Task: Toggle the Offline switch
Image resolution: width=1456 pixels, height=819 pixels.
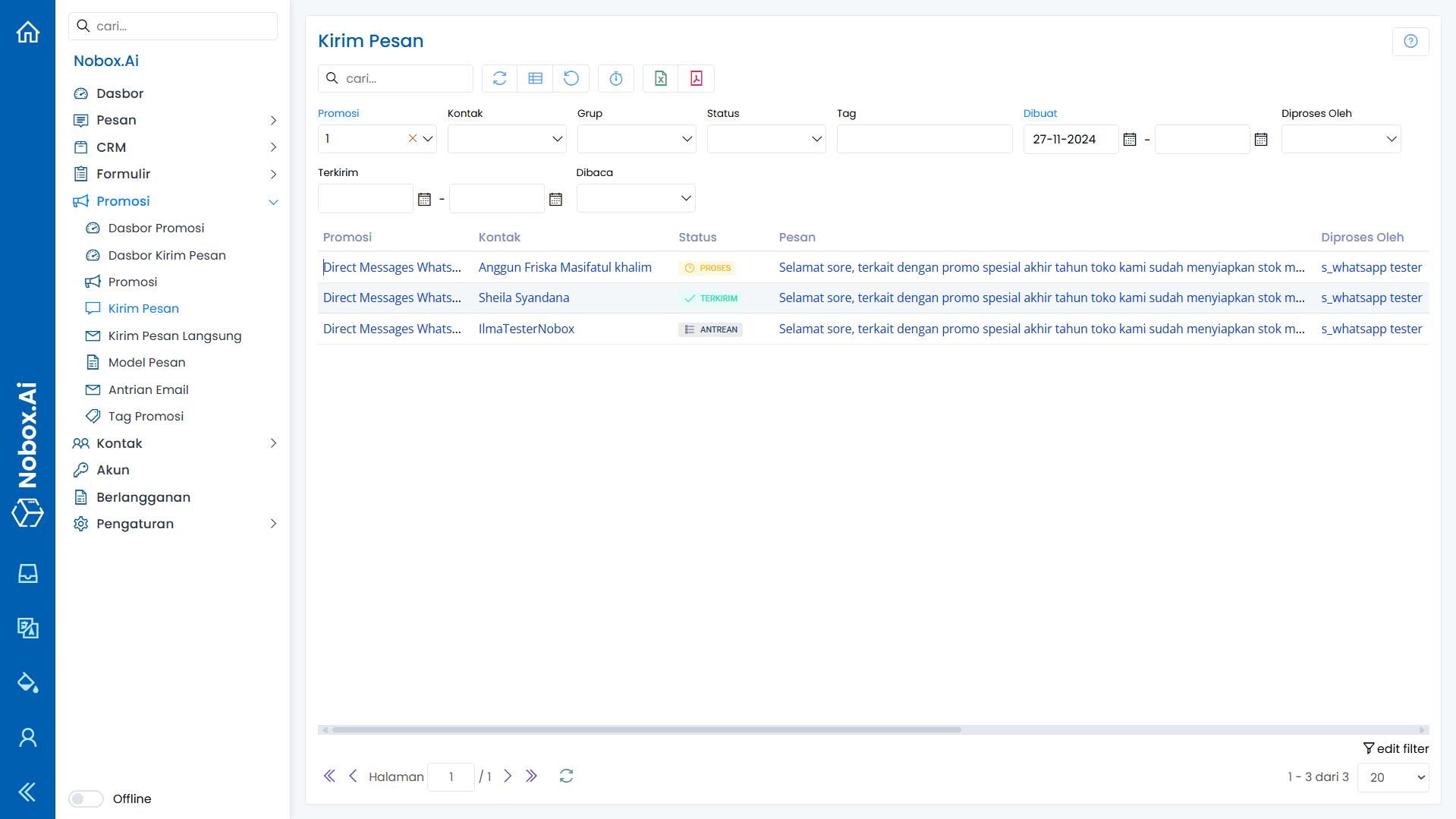Action: click(x=86, y=799)
